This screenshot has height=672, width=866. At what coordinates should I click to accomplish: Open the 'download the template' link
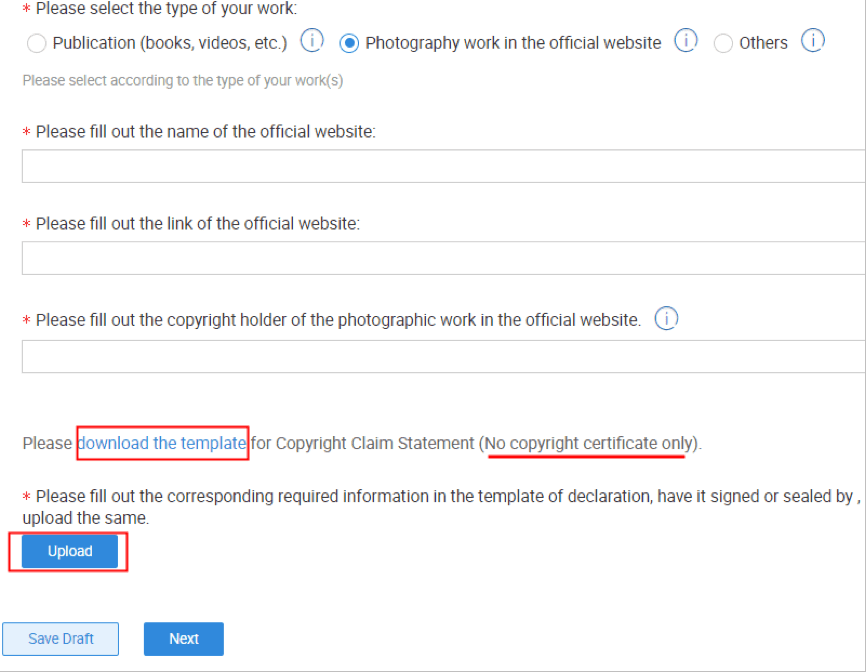[x=162, y=443]
